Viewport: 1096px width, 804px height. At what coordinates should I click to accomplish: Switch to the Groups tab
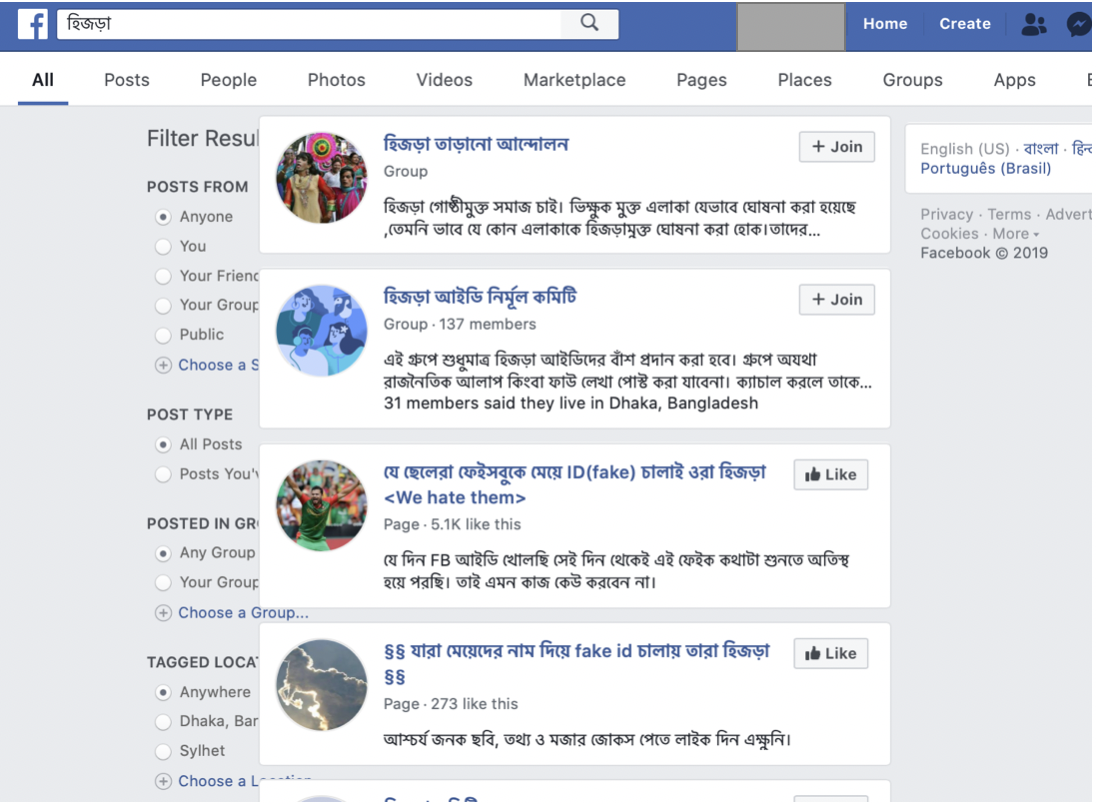pos(912,80)
